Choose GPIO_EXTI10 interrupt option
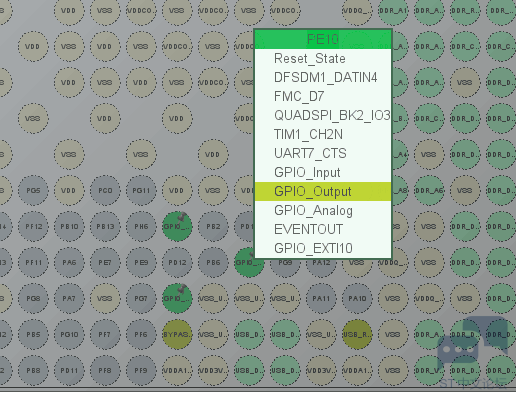 323,248
